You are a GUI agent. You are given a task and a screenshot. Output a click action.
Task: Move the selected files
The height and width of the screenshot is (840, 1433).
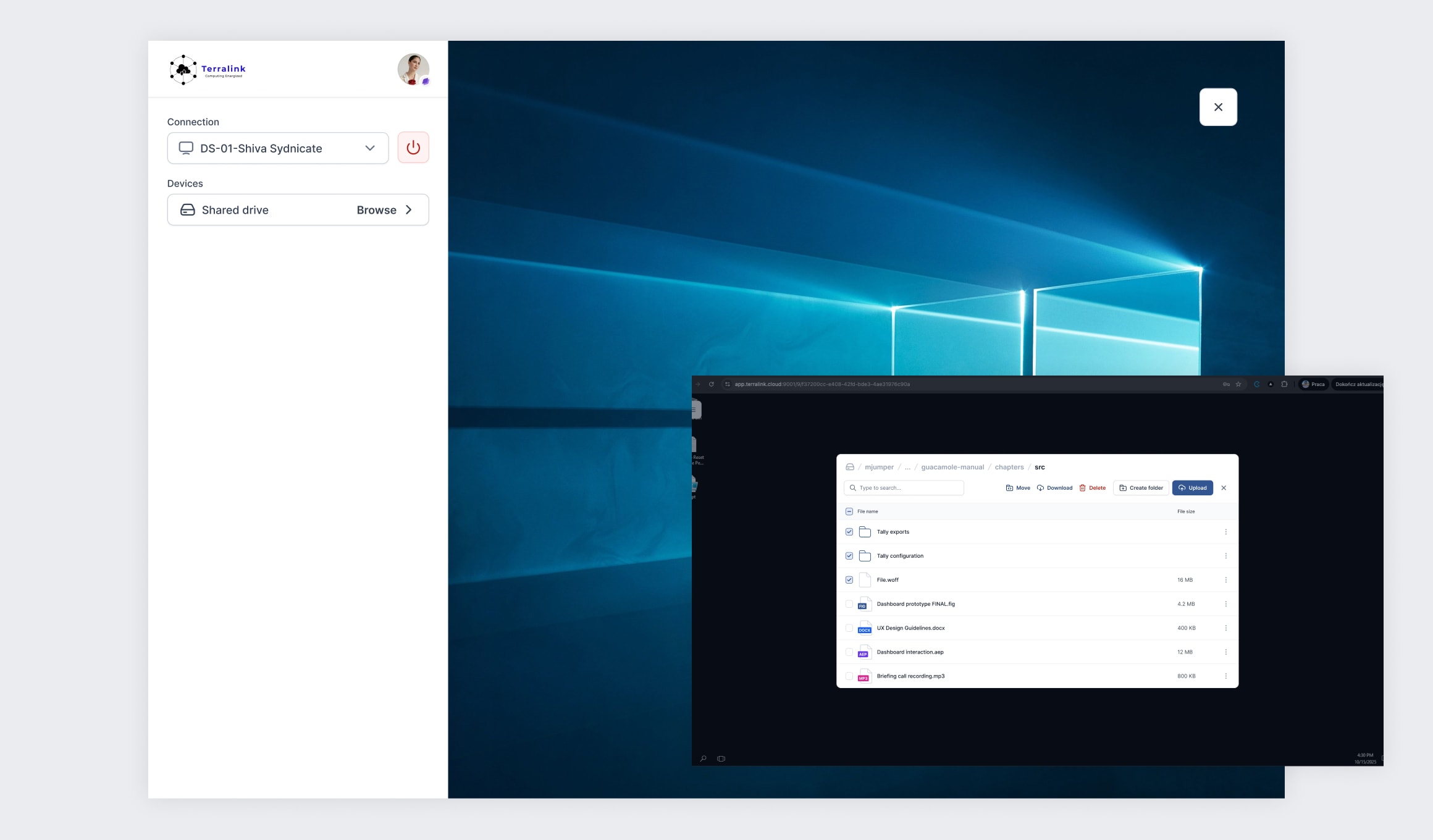[1018, 488]
